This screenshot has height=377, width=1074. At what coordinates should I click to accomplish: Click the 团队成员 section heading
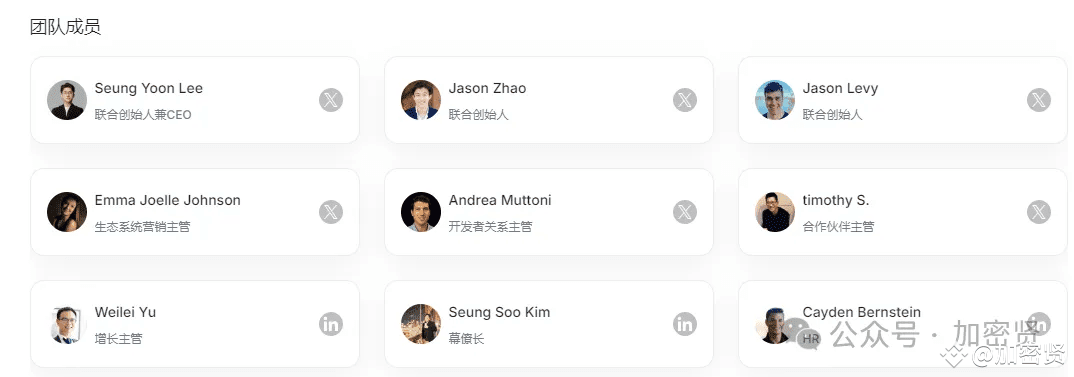[x=65, y=27]
